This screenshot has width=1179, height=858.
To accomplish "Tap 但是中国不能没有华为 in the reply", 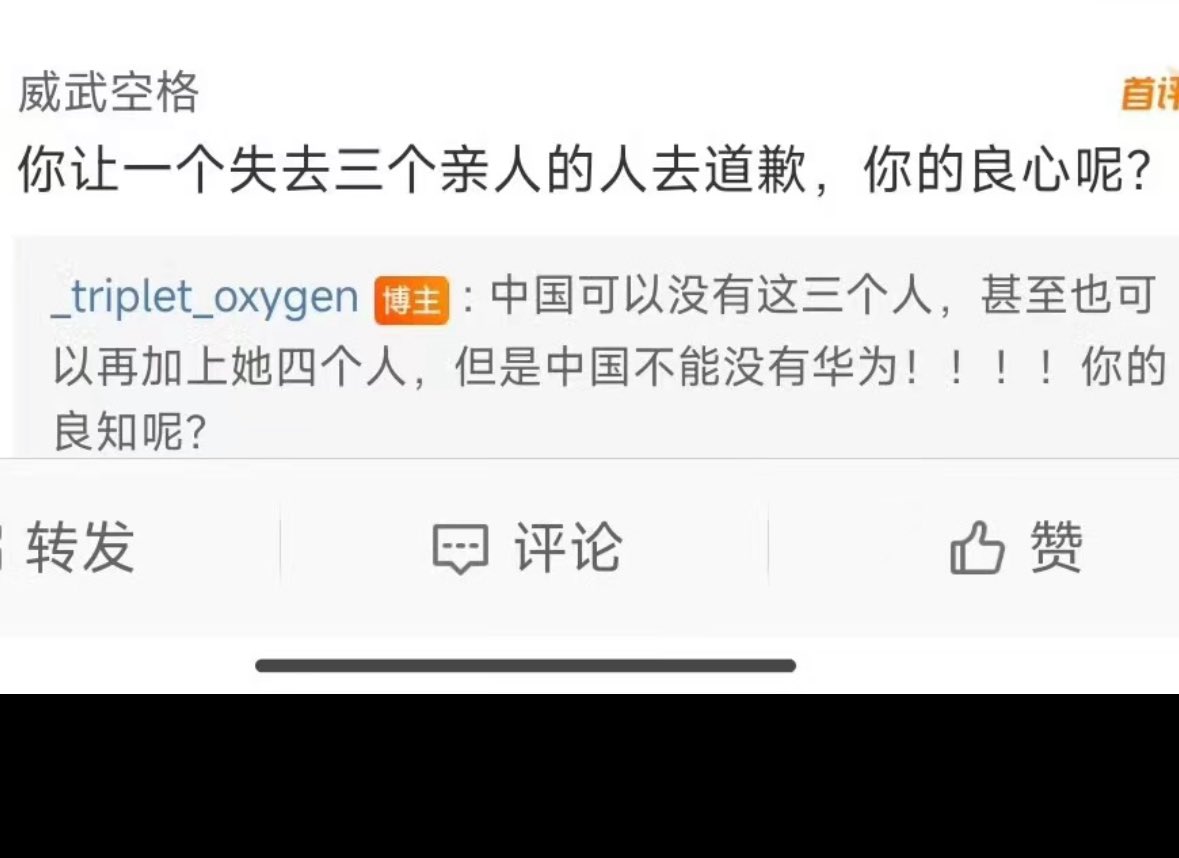I will point(677,367).
